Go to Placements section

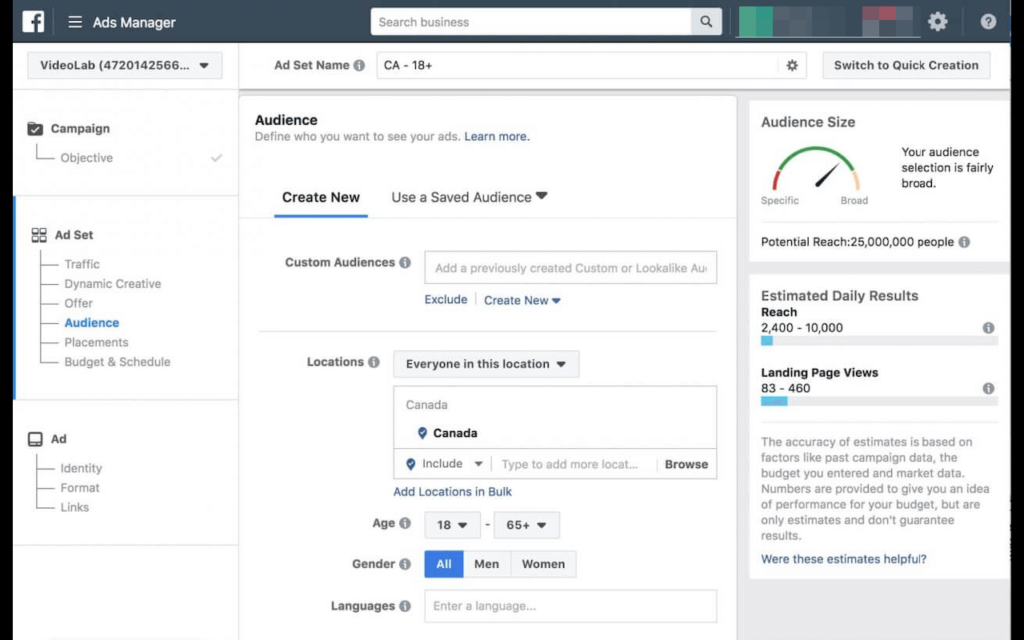(x=96, y=343)
